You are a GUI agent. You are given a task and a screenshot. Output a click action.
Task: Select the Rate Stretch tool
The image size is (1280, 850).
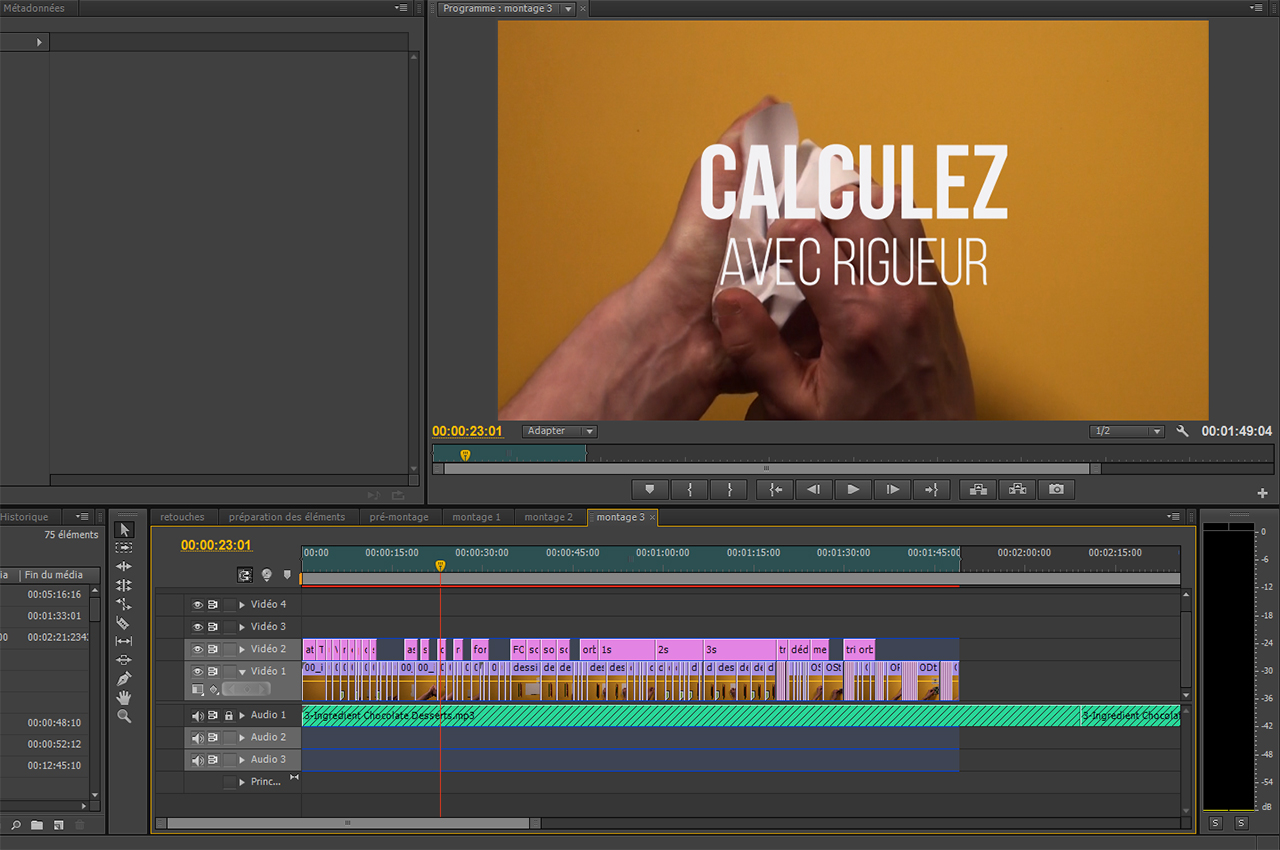pyautogui.click(x=124, y=604)
